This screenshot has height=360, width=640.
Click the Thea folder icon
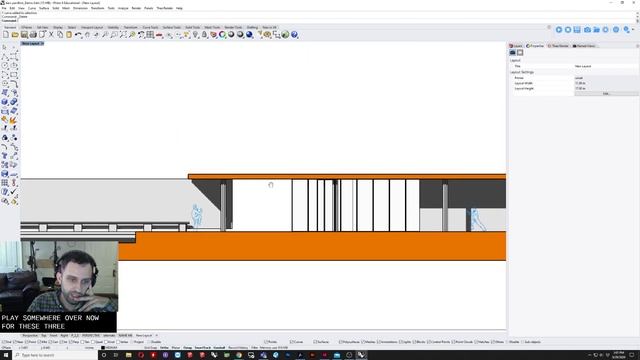(x=596, y=30)
